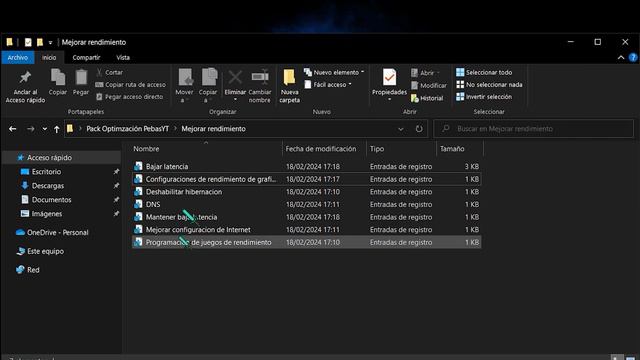Image resolution: width=640 pixels, height=360 pixels.
Task: Click Abrir in the ribbon
Action: click(425, 73)
